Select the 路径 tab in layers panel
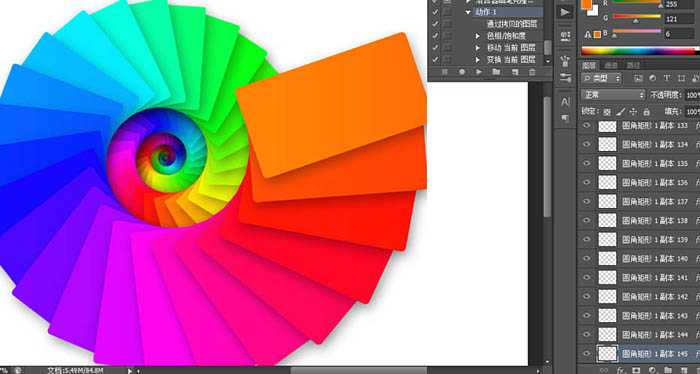 (633, 66)
